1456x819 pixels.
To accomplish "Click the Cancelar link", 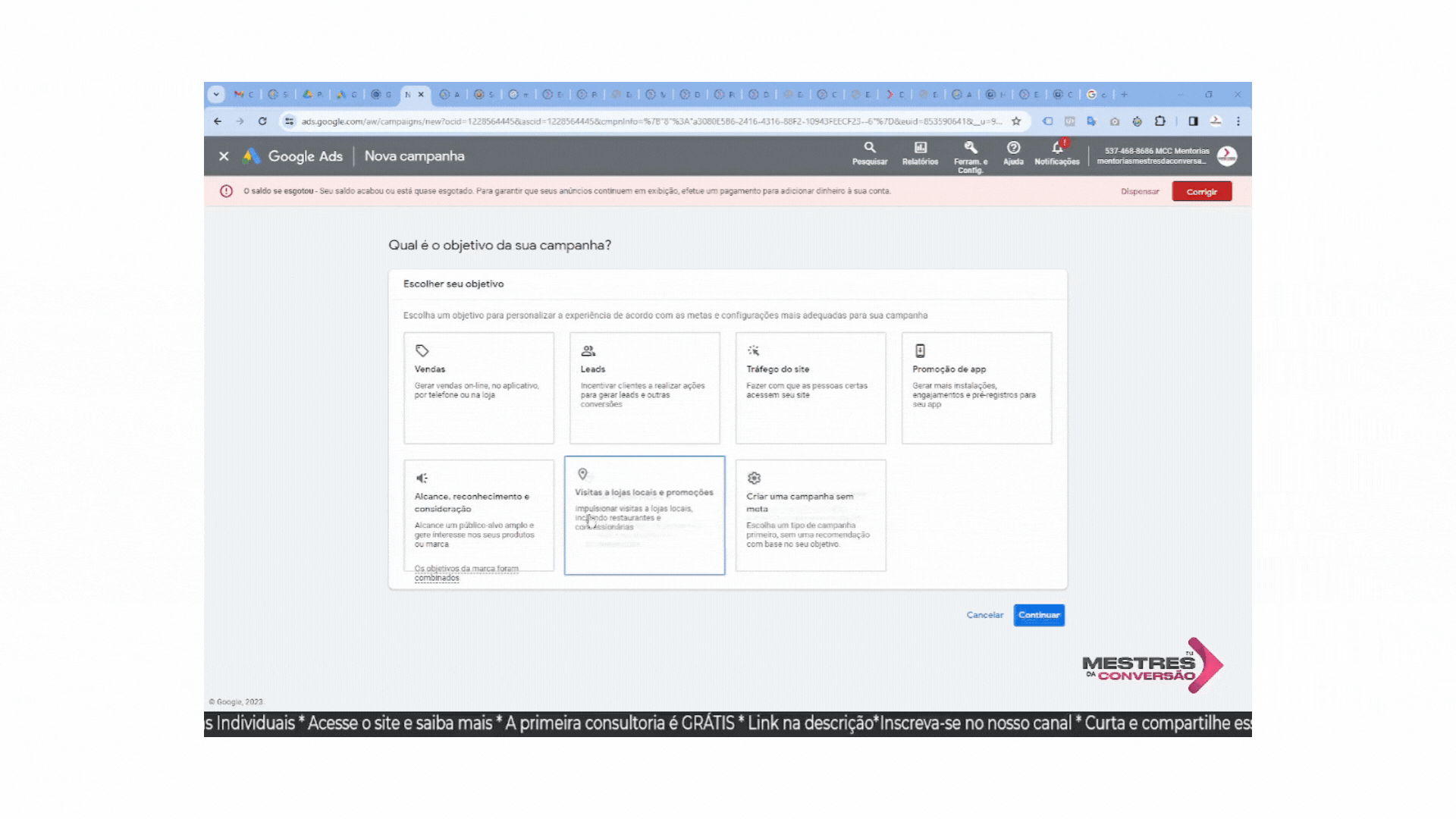I will click(x=984, y=615).
